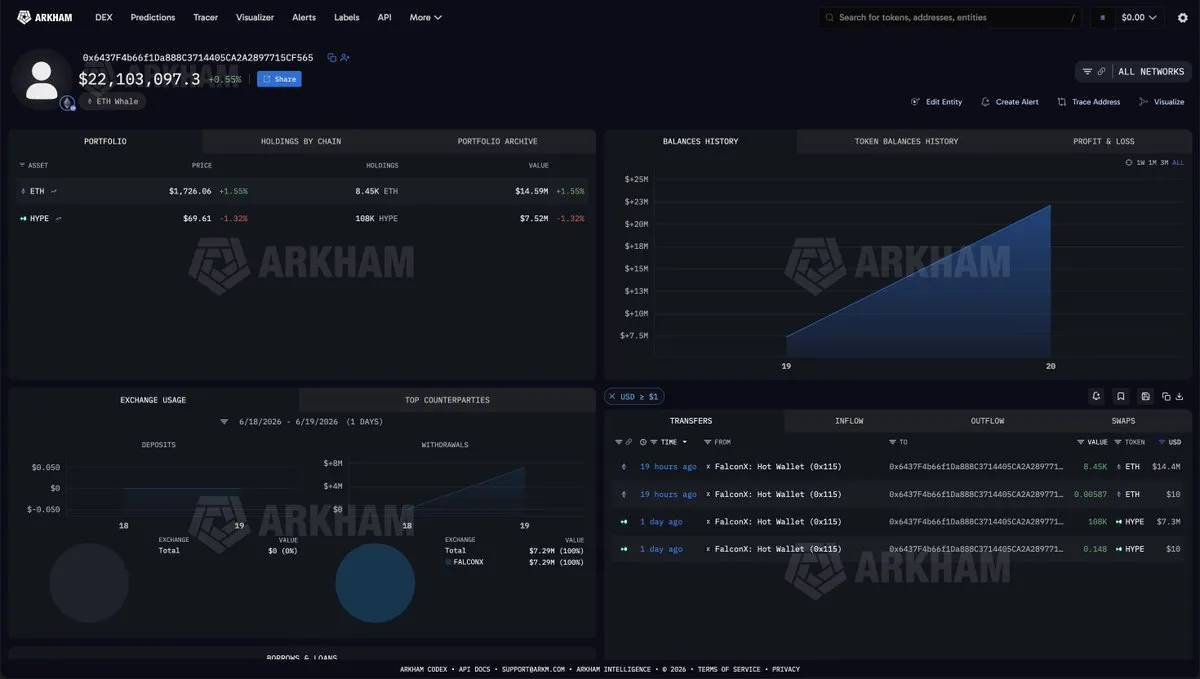Copy the wallet address with the copy icon
The image size is (1200, 679).
[x=332, y=58]
